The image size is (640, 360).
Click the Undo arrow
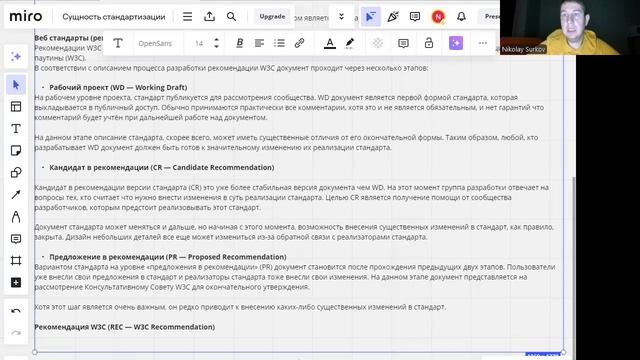tap(16, 311)
